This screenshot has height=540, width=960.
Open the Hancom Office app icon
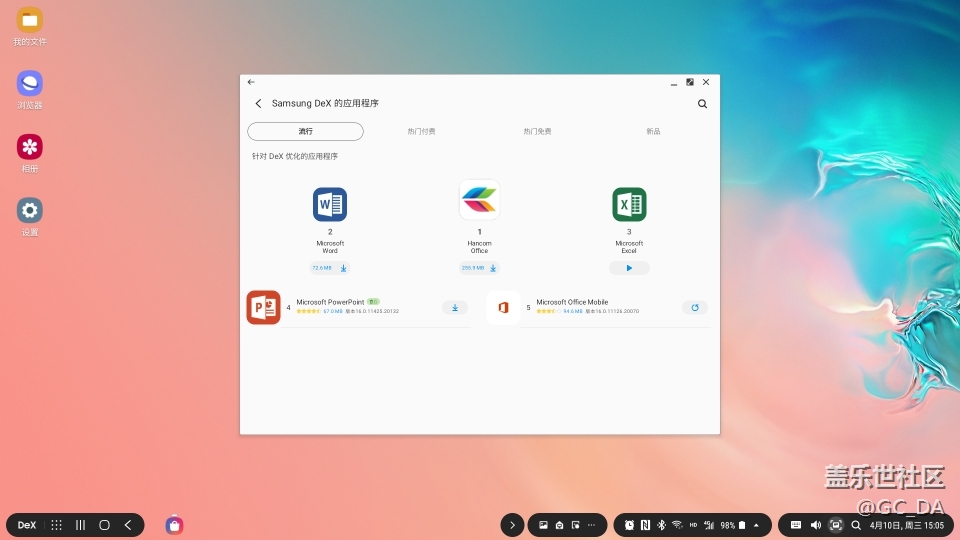pos(479,200)
